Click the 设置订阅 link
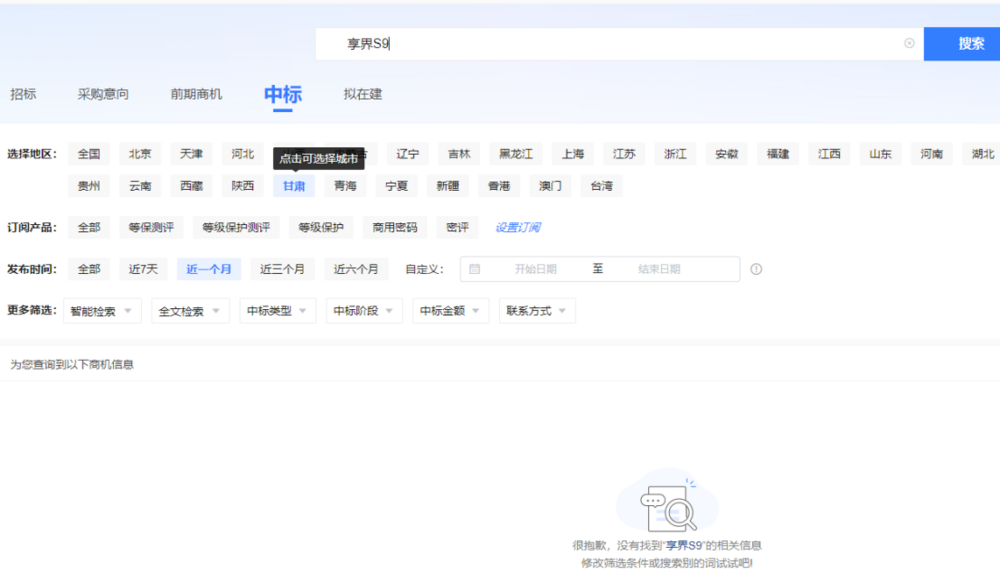1000x583 pixels. [x=518, y=227]
